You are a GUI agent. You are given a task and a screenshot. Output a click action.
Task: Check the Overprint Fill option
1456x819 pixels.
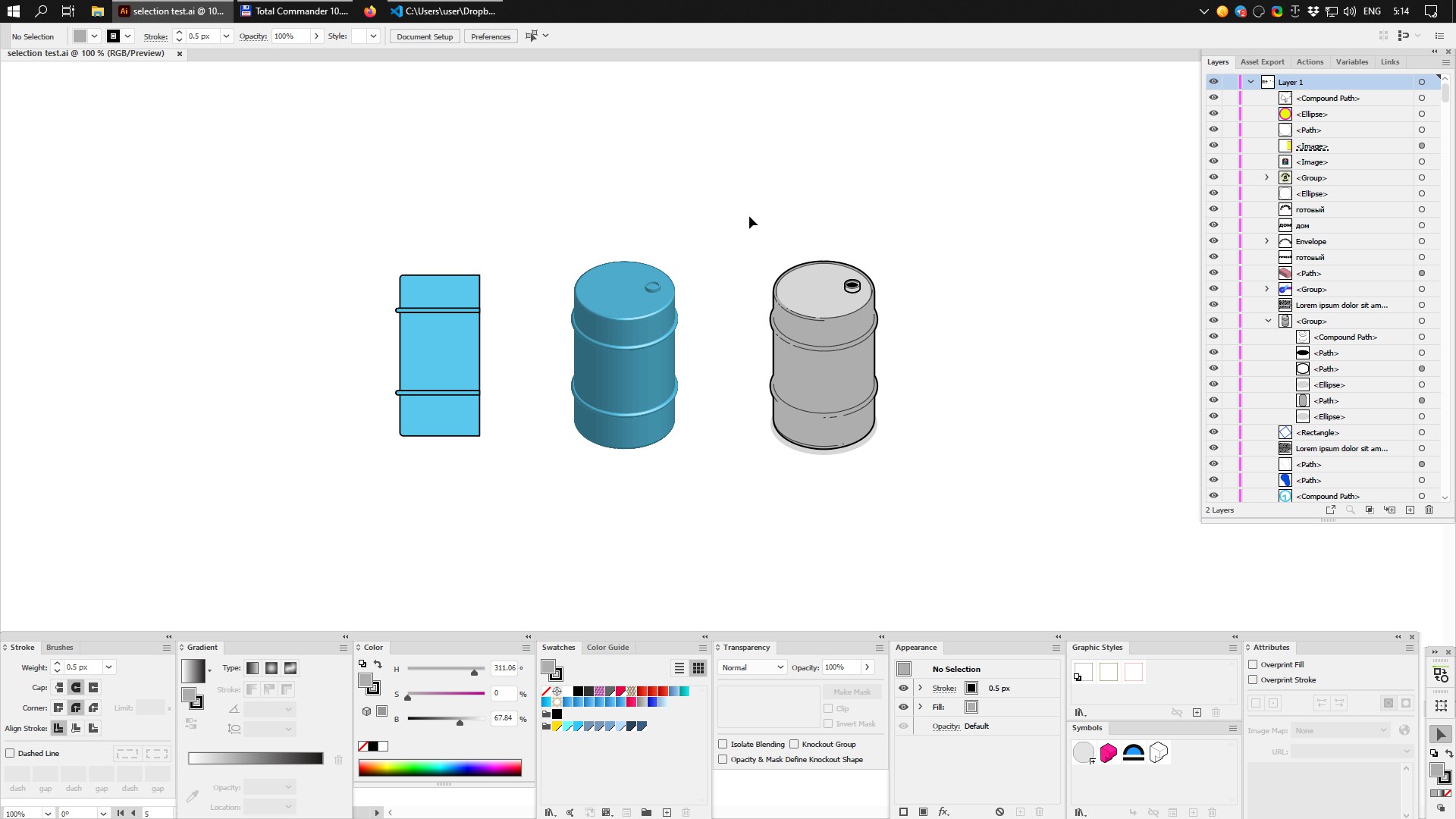click(x=1253, y=664)
